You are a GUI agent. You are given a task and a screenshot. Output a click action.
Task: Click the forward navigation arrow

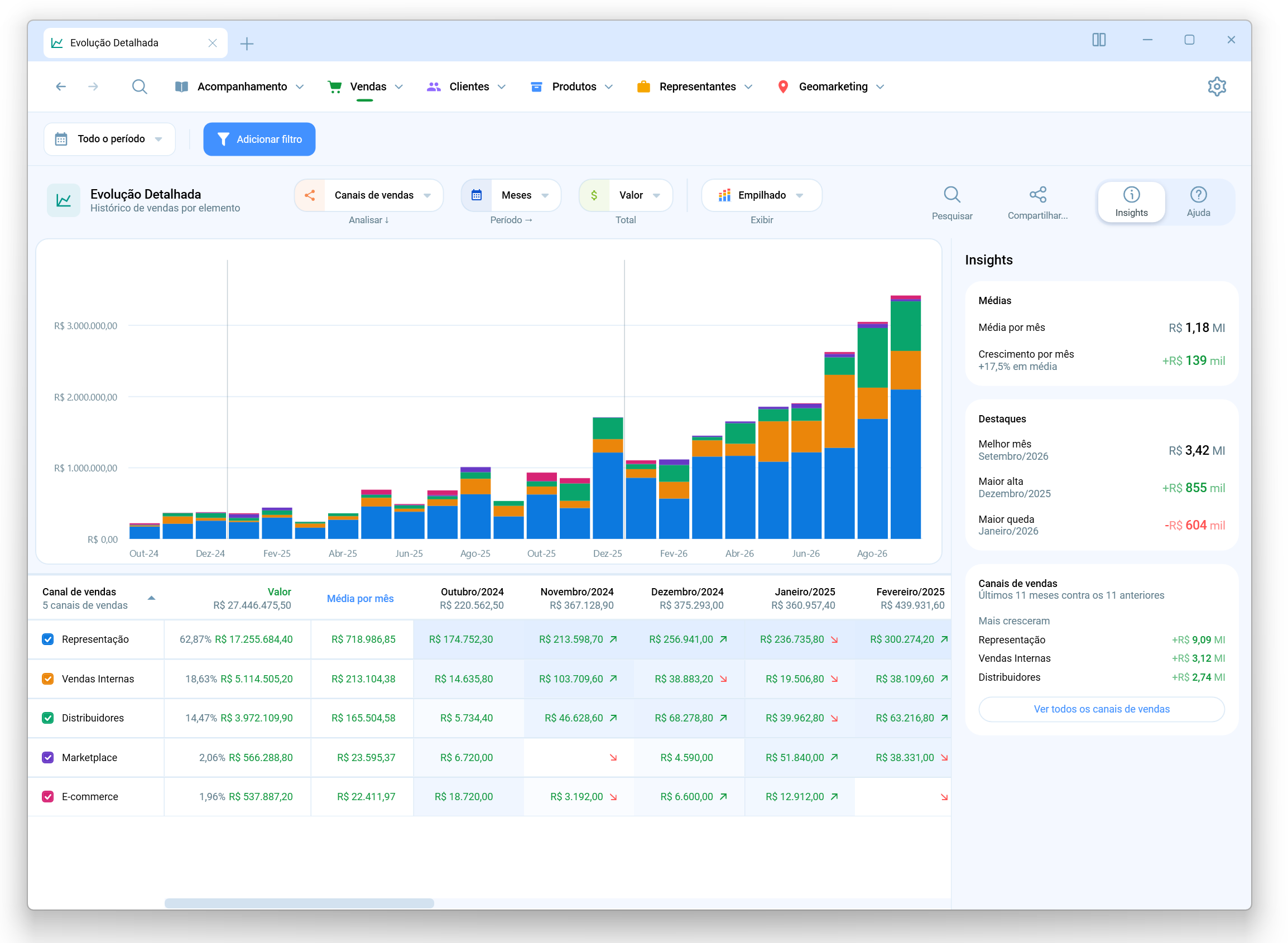click(93, 86)
